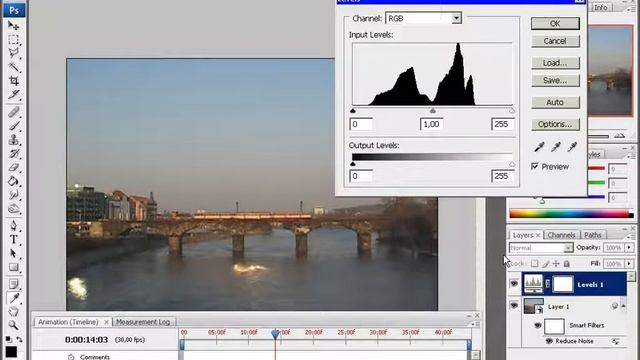Screen dimensions: 640x360
Task: Select the Healing Brush tool
Action: (x=13, y=112)
